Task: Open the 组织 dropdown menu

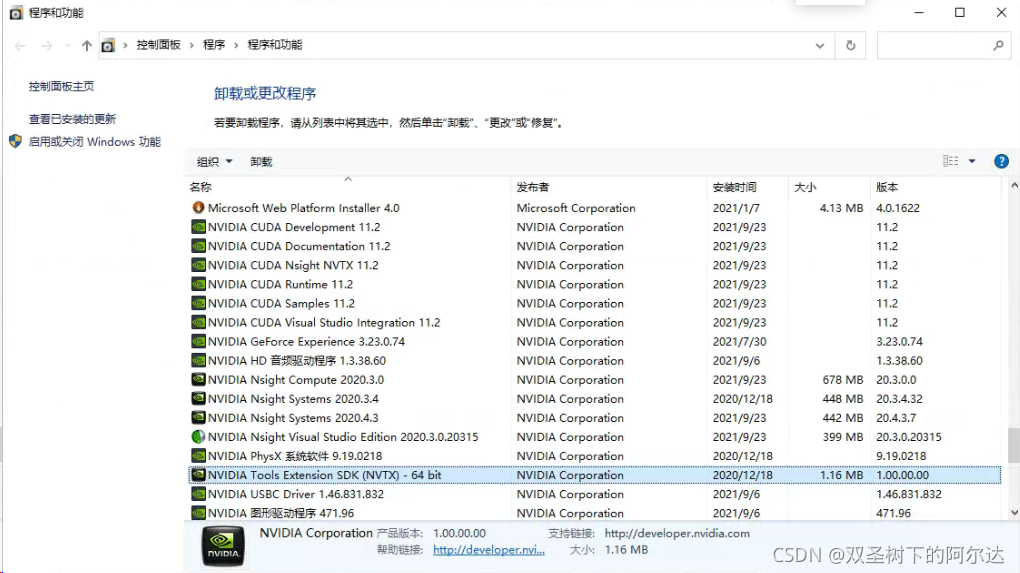Action: [214, 161]
